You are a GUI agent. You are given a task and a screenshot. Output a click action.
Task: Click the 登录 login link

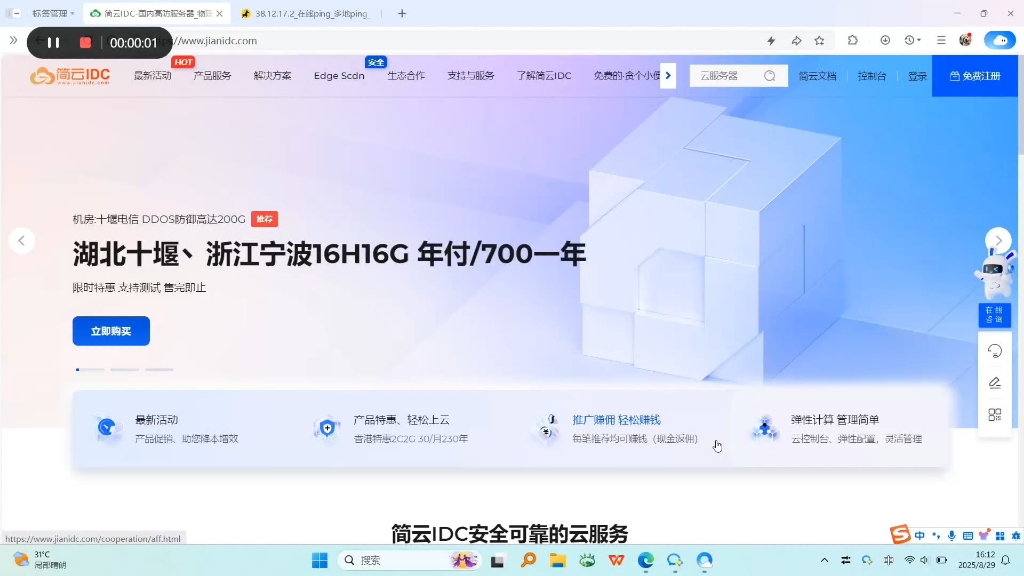pyautogui.click(x=917, y=76)
